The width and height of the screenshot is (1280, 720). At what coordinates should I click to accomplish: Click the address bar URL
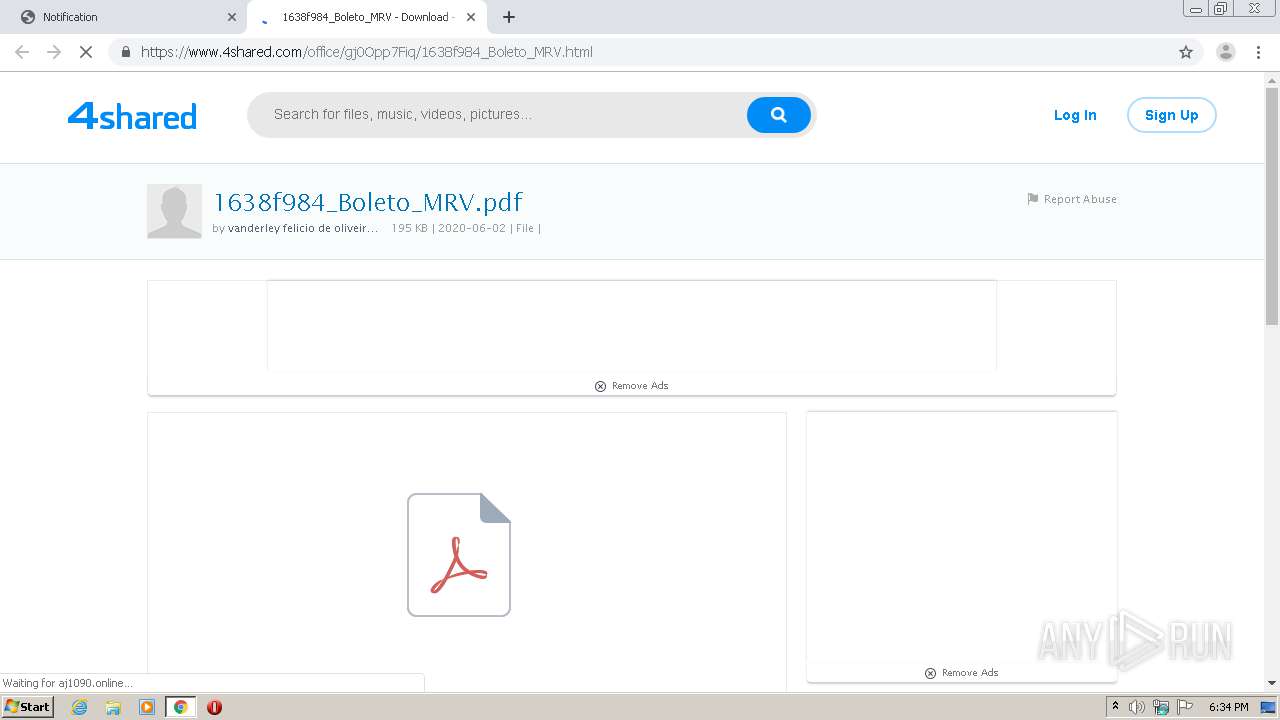(367, 52)
